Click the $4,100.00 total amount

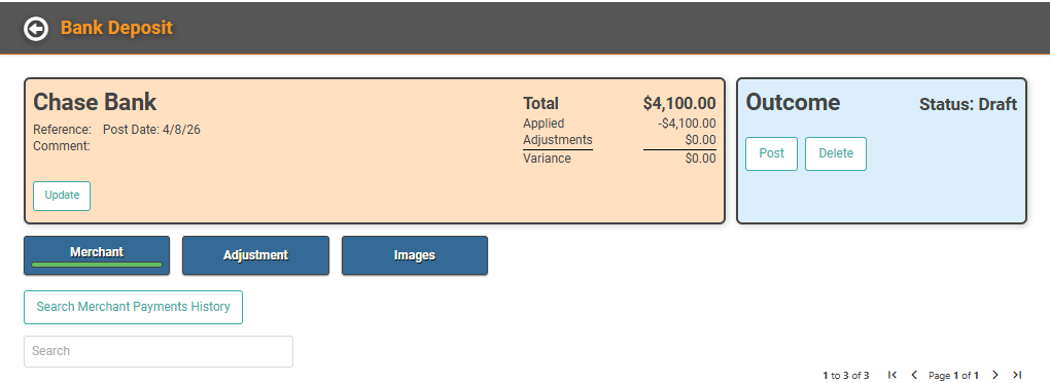click(x=679, y=103)
